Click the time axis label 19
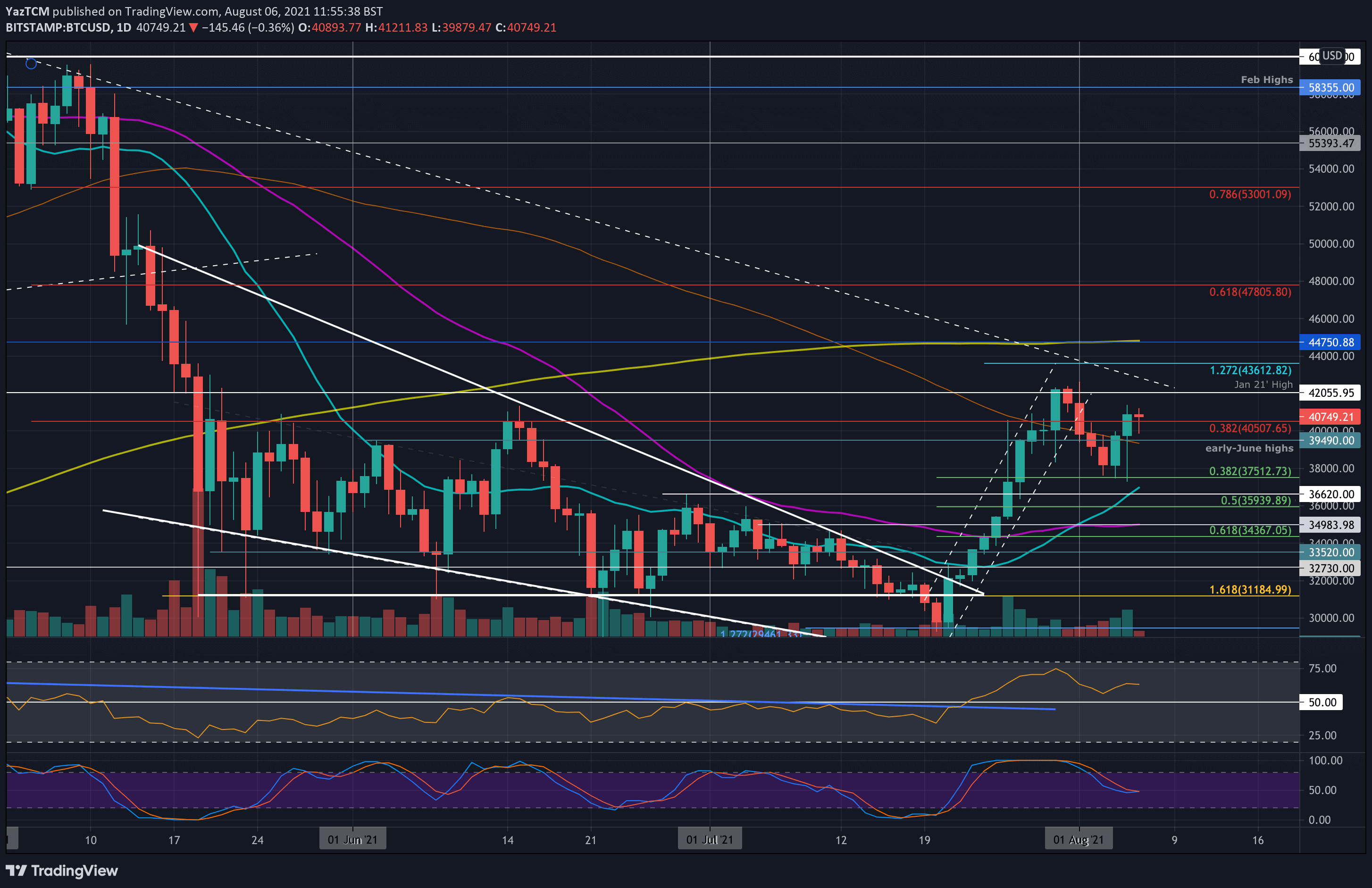 [924, 839]
